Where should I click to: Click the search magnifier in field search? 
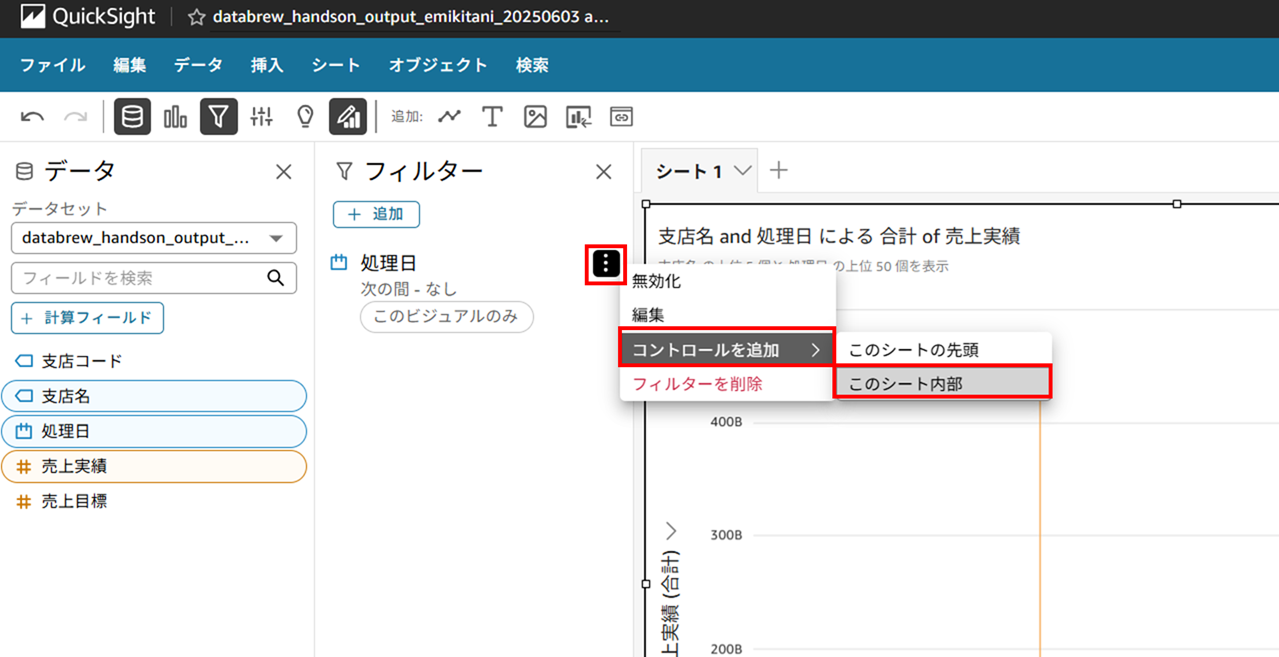pyautogui.click(x=275, y=278)
